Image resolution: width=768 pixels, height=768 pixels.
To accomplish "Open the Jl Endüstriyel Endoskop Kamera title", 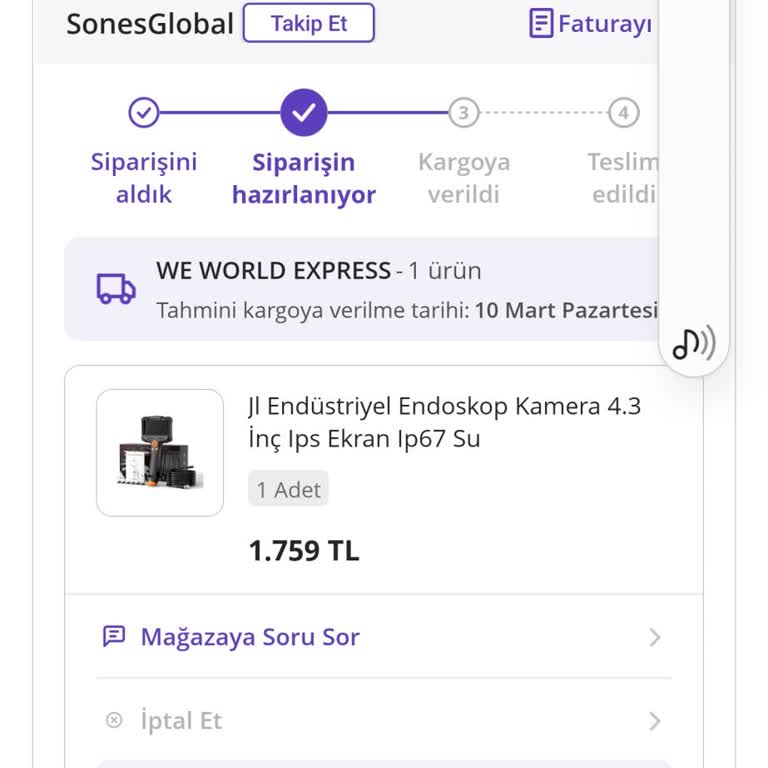I will pyautogui.click(x=444, y=422).
